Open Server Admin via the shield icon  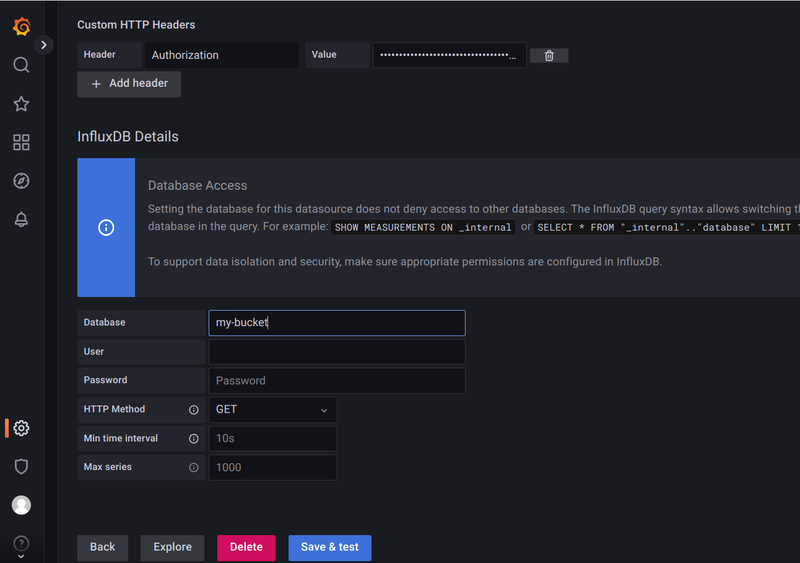pyautogui.click(x=21, y=467)
